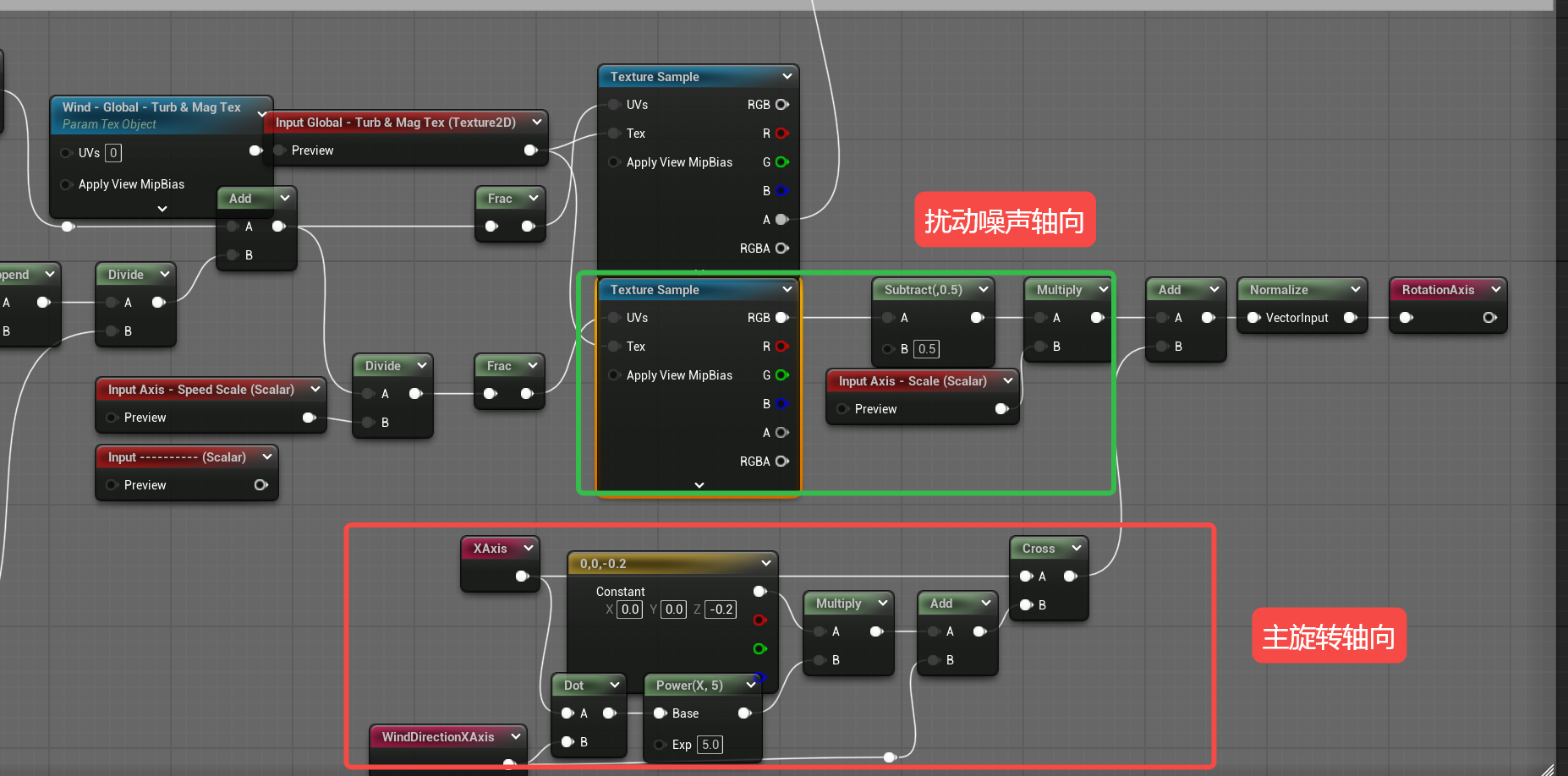The width and height of the screenshot is (1568, 776).
Task: Click the red R output pin on the upper Texture Sample
Action: click(x=782, y=134)
